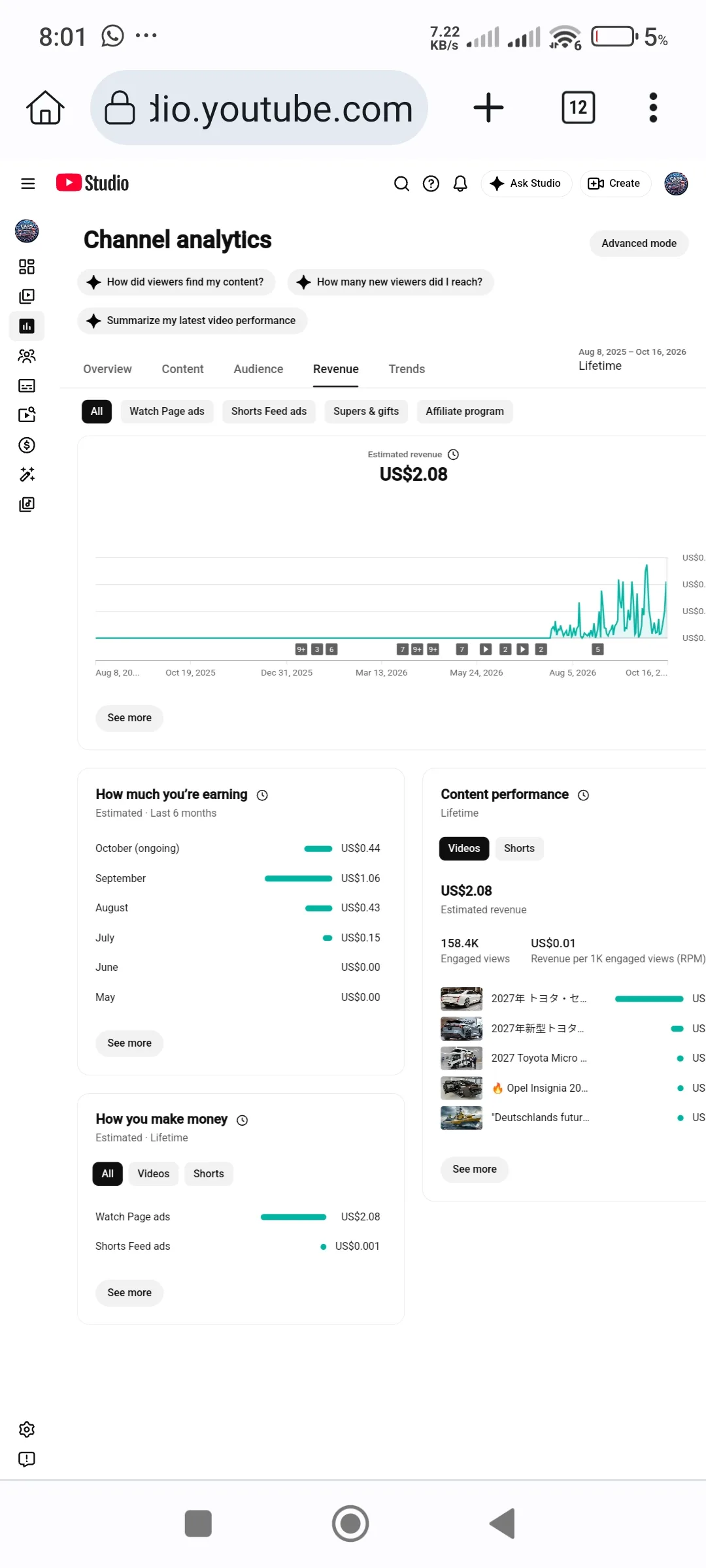Select the Shorts Feed ads filter chip
This screenshot has width=706, height=1568.
coord(269,412)
